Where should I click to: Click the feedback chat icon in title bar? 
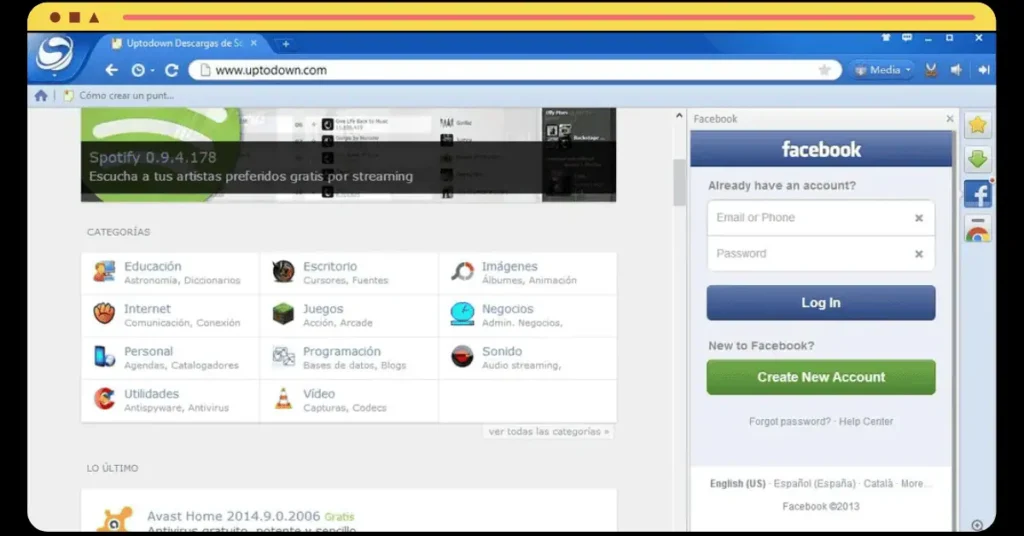[x=907, y=38]
